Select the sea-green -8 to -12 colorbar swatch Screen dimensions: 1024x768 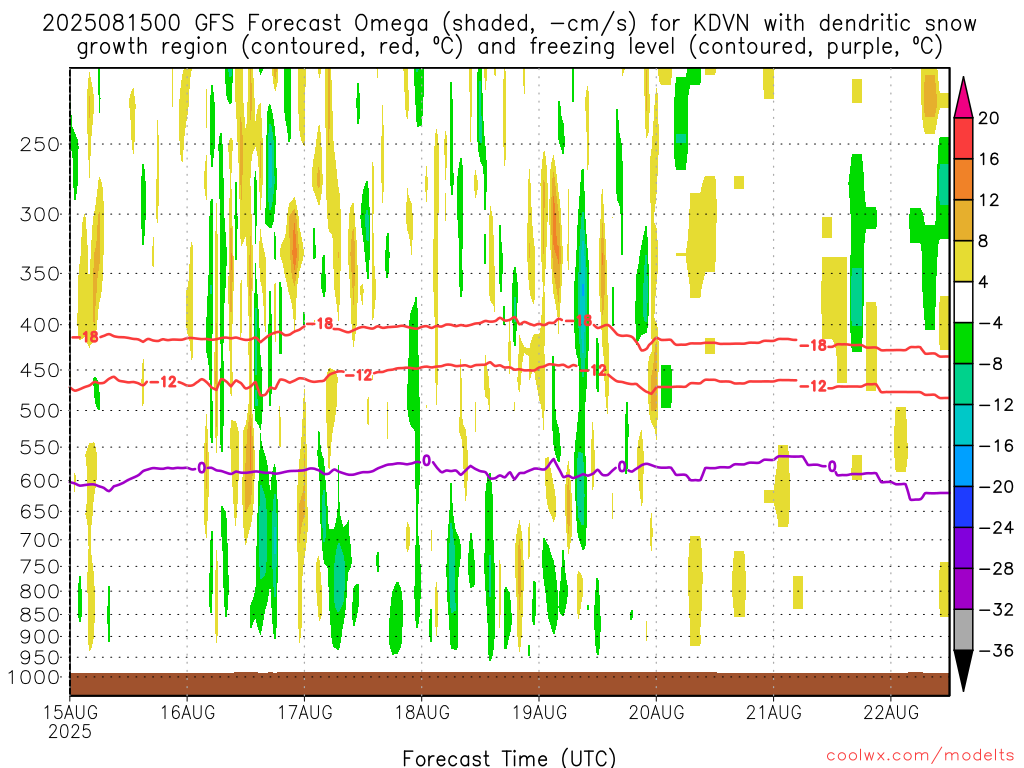coord(963,384)
